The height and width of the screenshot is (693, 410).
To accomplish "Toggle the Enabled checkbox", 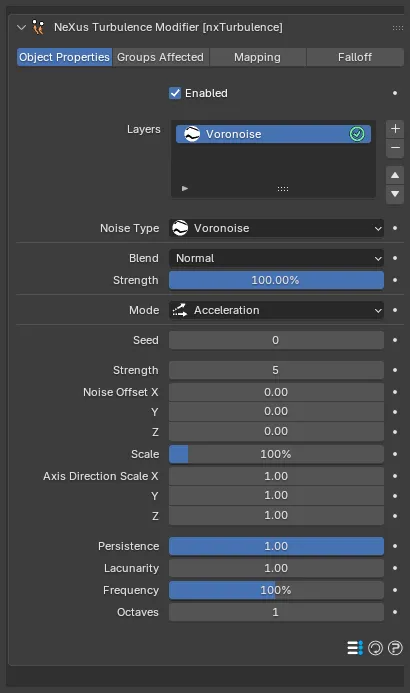I will point(175,93).
